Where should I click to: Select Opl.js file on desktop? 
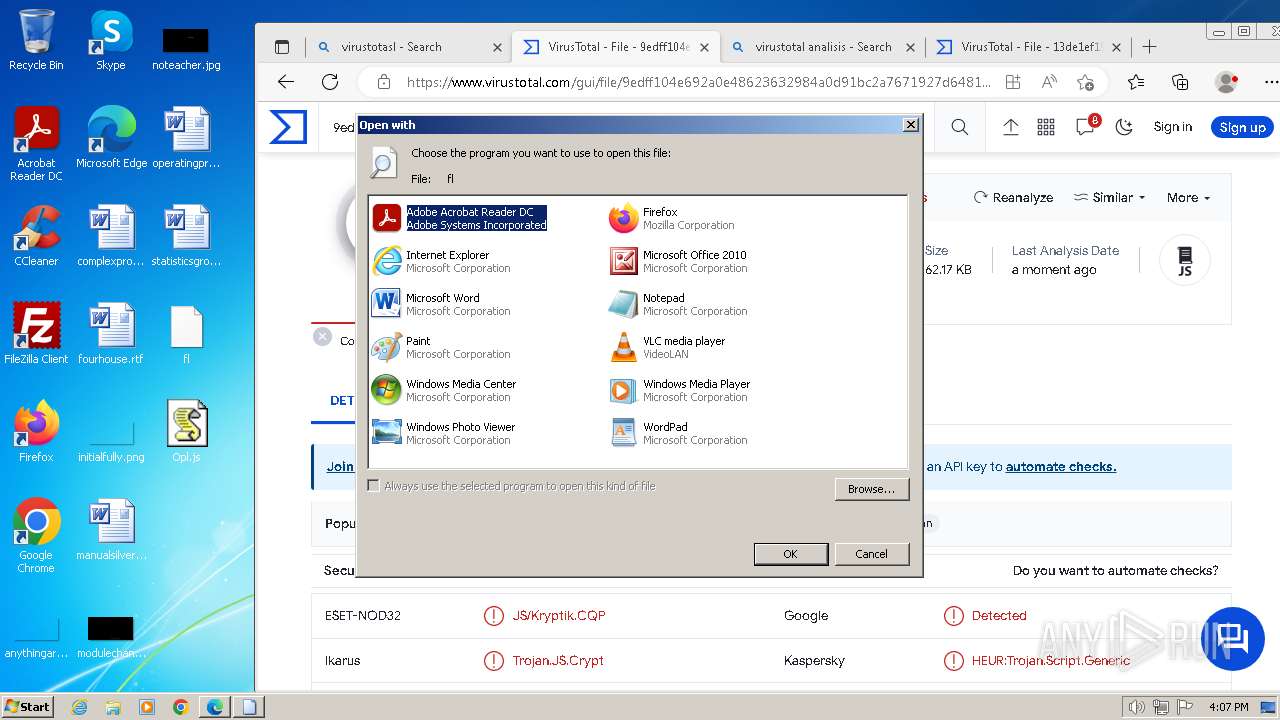point(187,431)
